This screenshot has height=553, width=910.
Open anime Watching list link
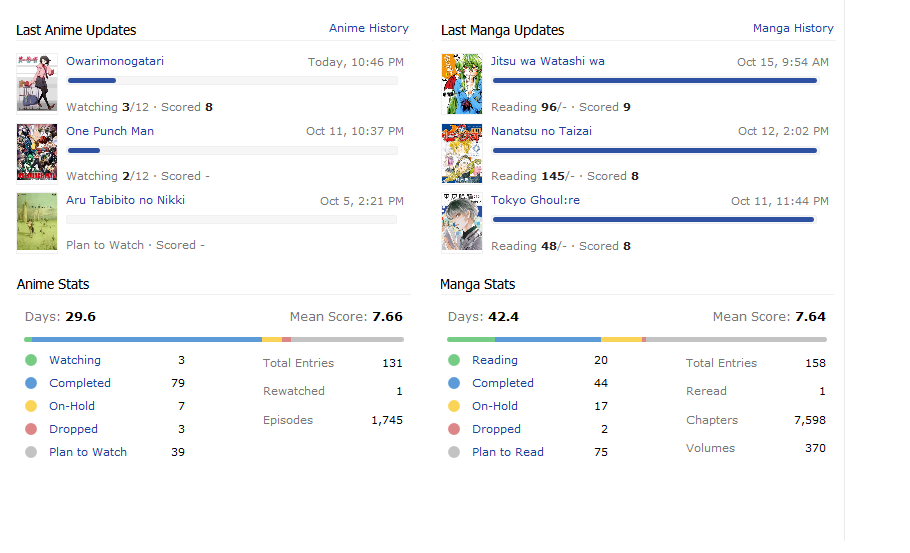75,360
